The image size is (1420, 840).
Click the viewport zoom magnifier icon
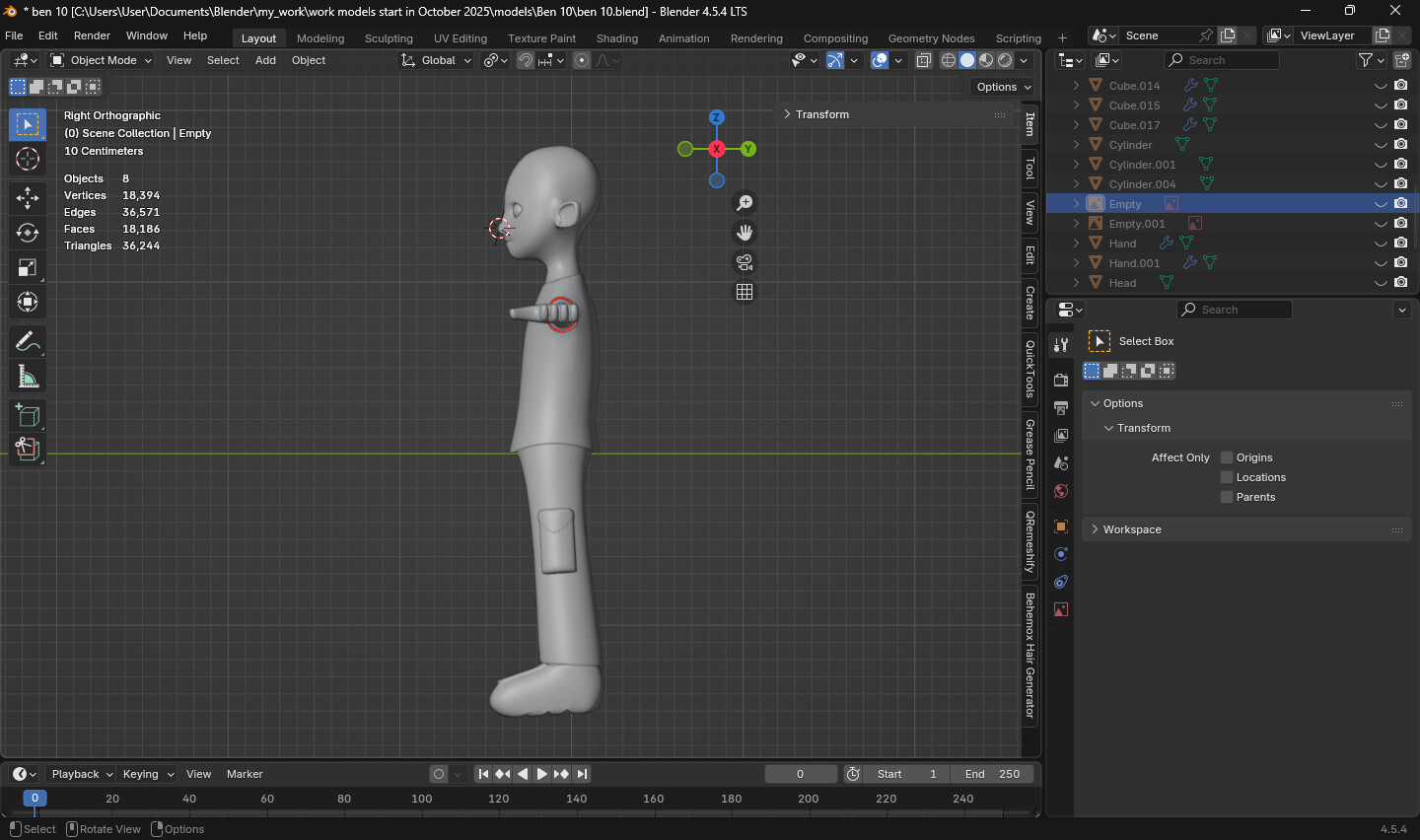coord(745,203)
